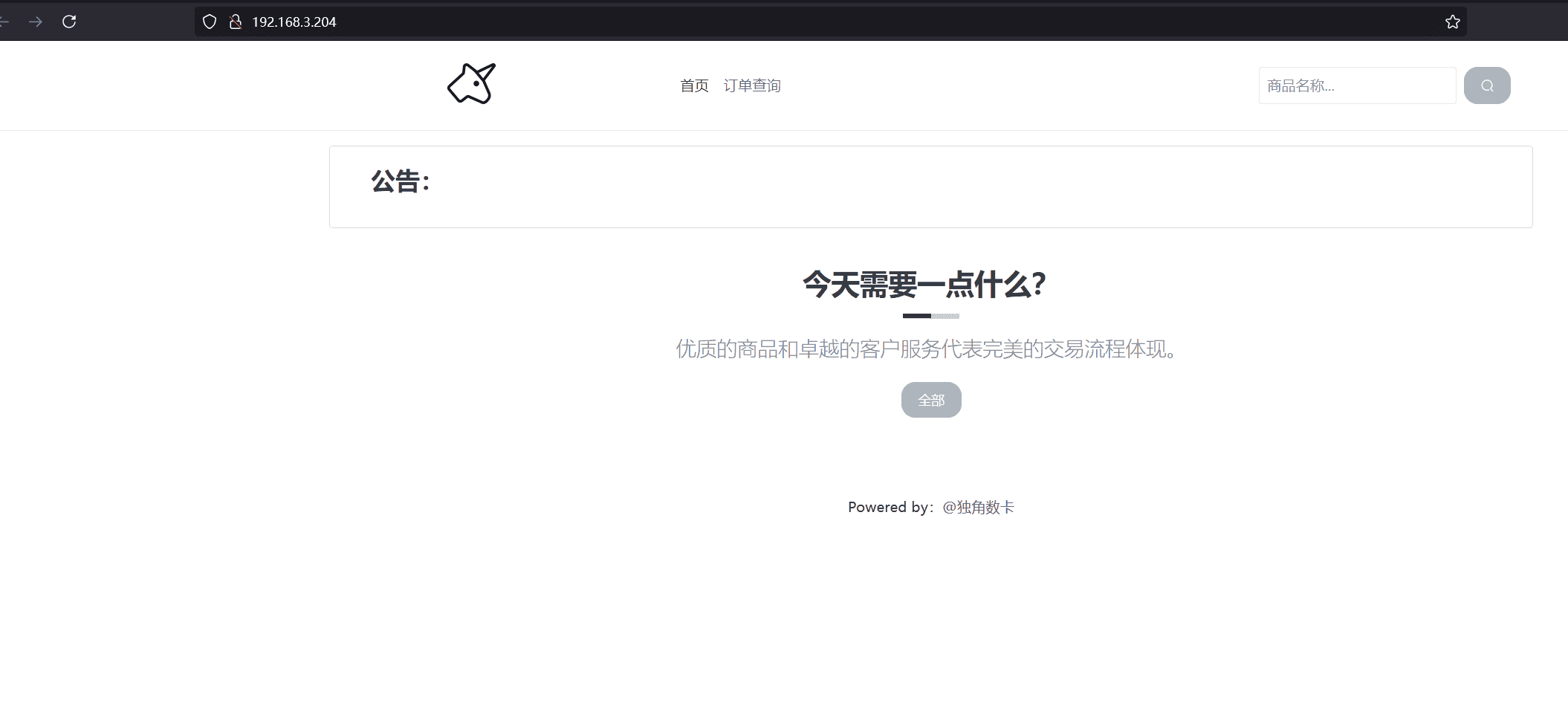This screenshot has width=1568, height=712.
Task: Click the unicorn logo icon
Action: 471,83
